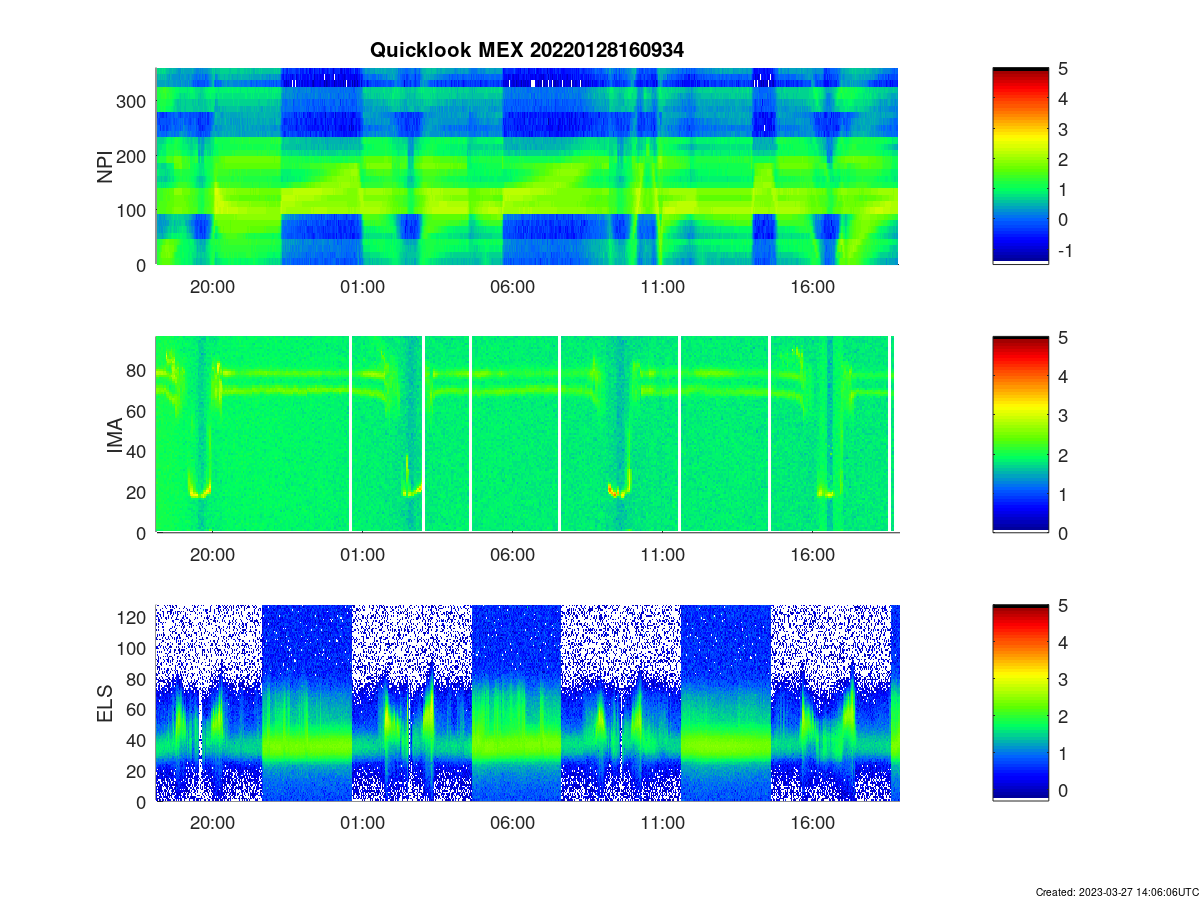
Task: Click the 40 tick on ELS y-axis
Action: pyautogui.click(x=138, y=741)
